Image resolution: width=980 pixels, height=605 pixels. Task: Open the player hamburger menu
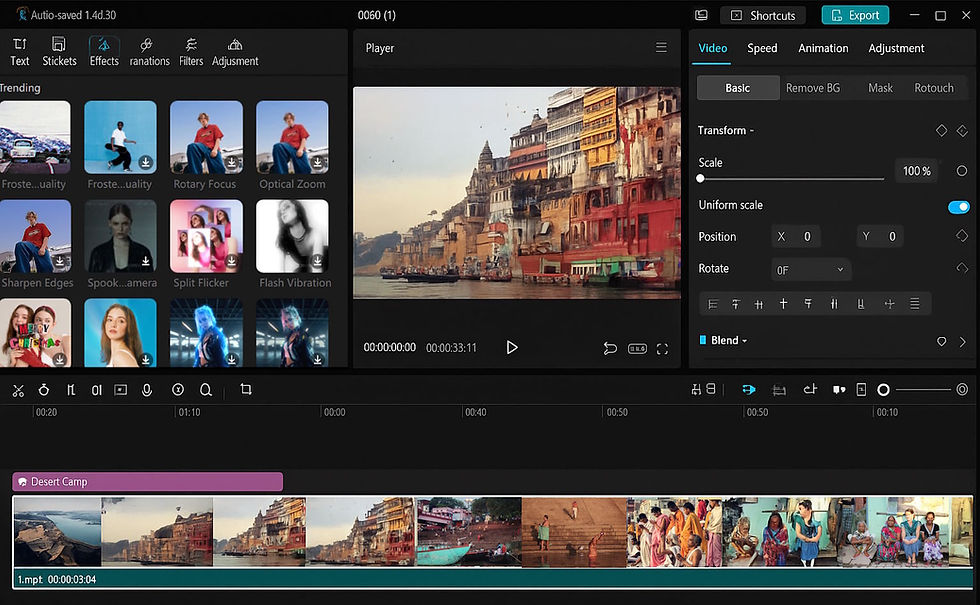point(661,47)
